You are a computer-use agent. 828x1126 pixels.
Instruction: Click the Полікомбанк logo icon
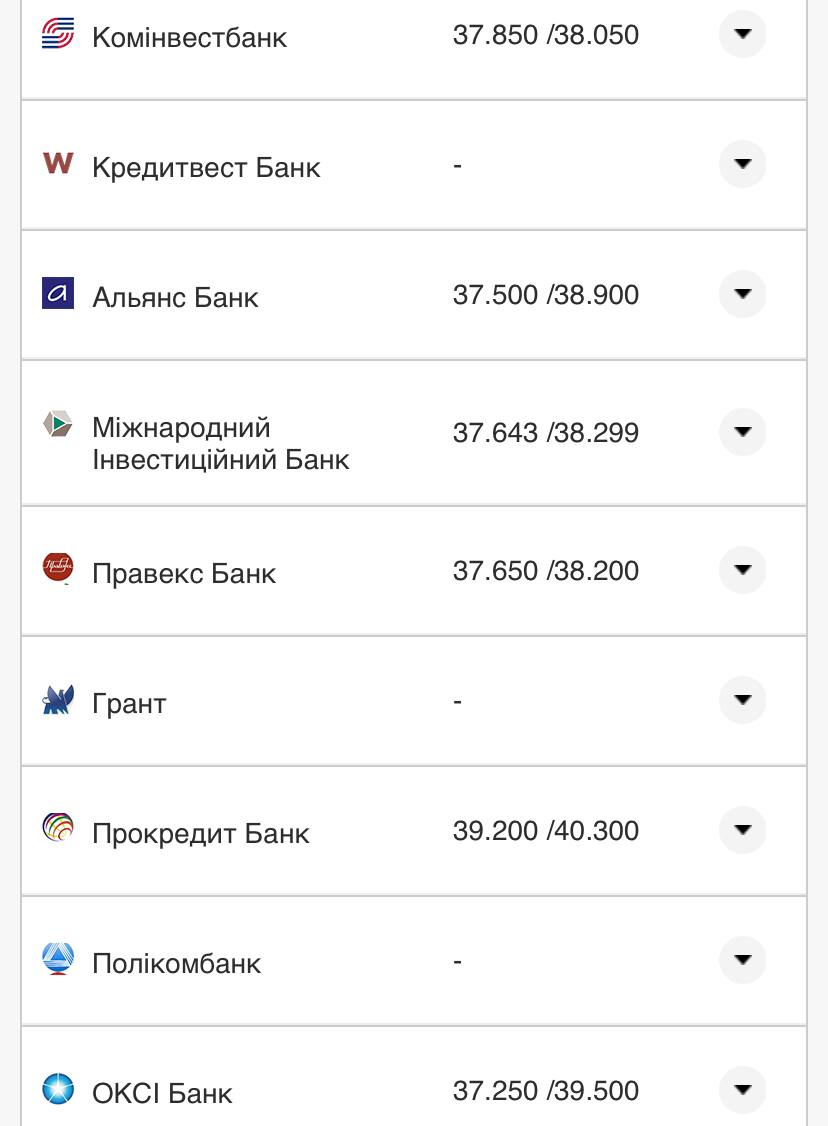(x=58, y=959)
